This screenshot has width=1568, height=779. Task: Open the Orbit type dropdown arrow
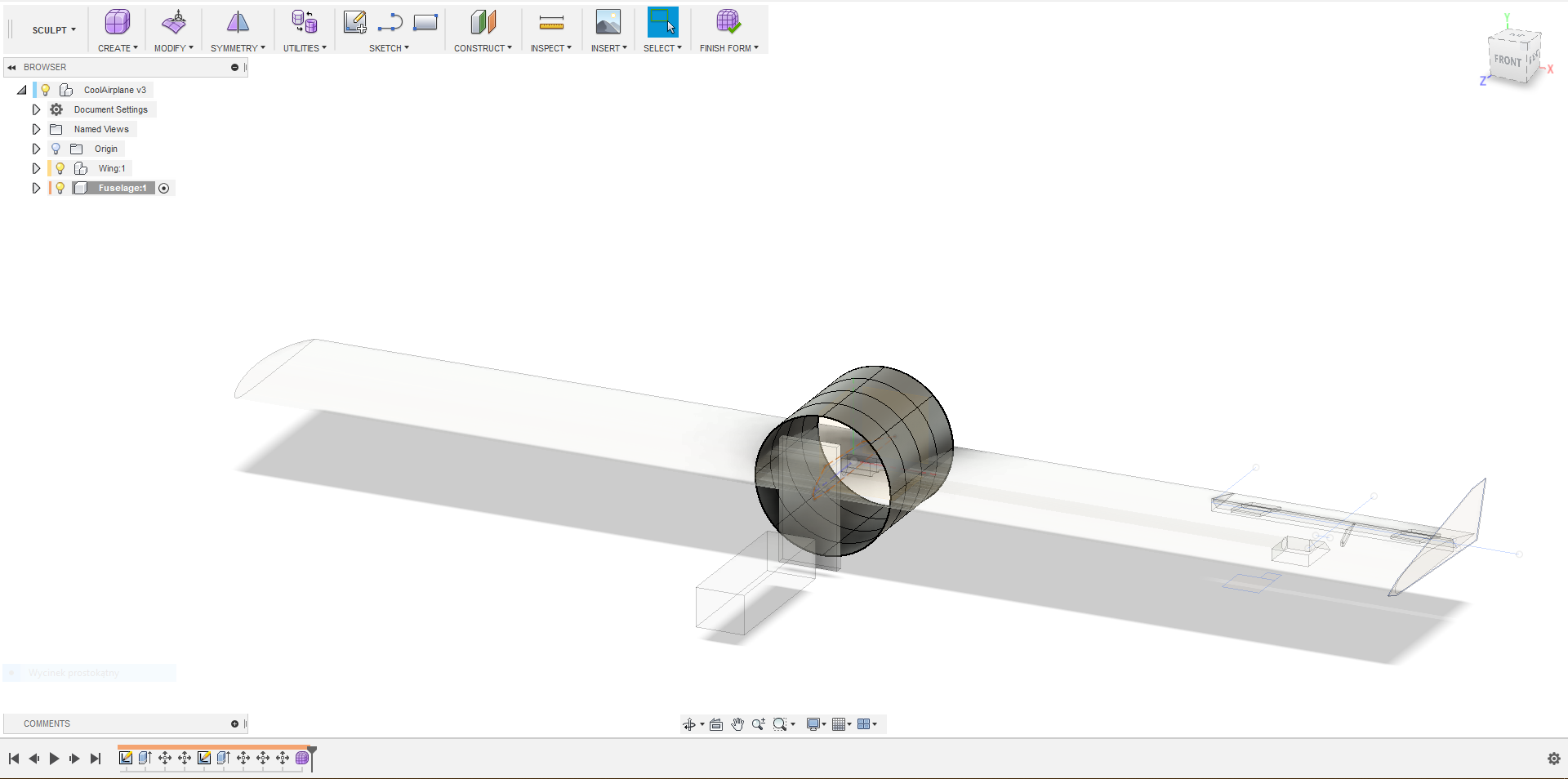702,724
